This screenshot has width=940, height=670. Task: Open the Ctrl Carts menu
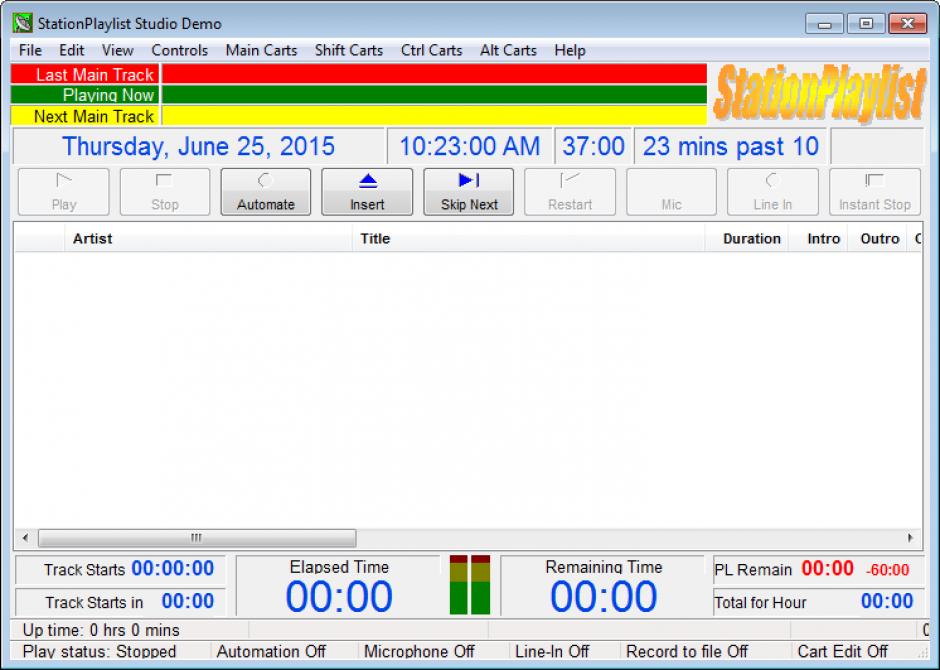432,50
